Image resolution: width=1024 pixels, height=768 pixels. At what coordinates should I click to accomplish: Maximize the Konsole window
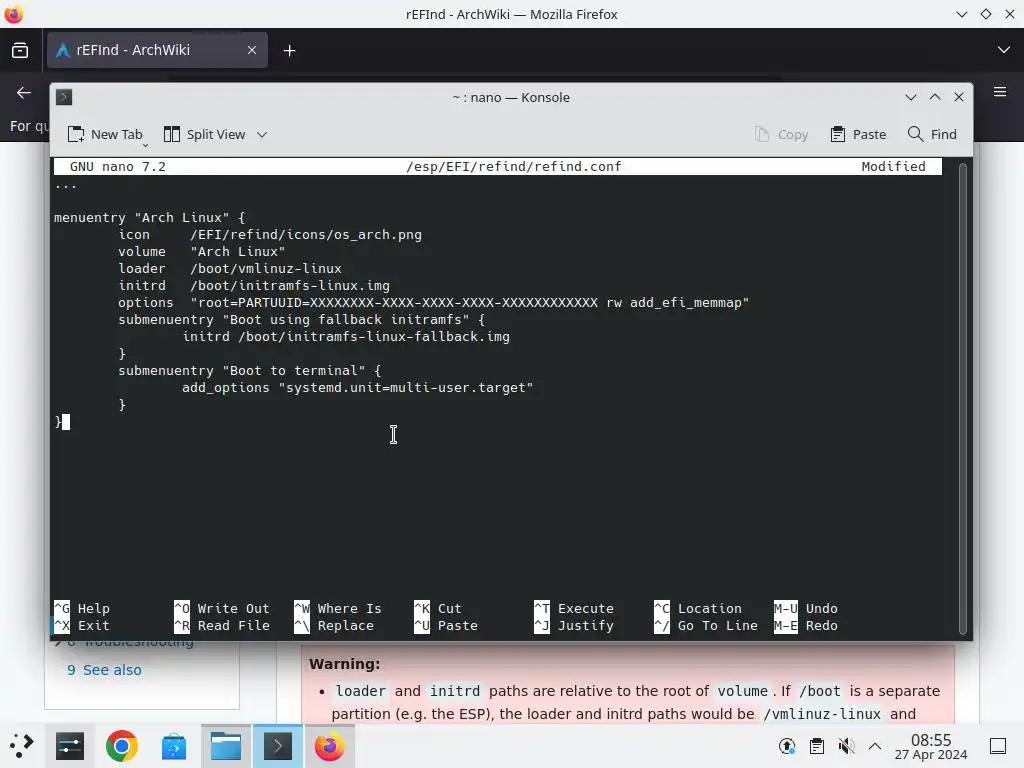[935, 97]
